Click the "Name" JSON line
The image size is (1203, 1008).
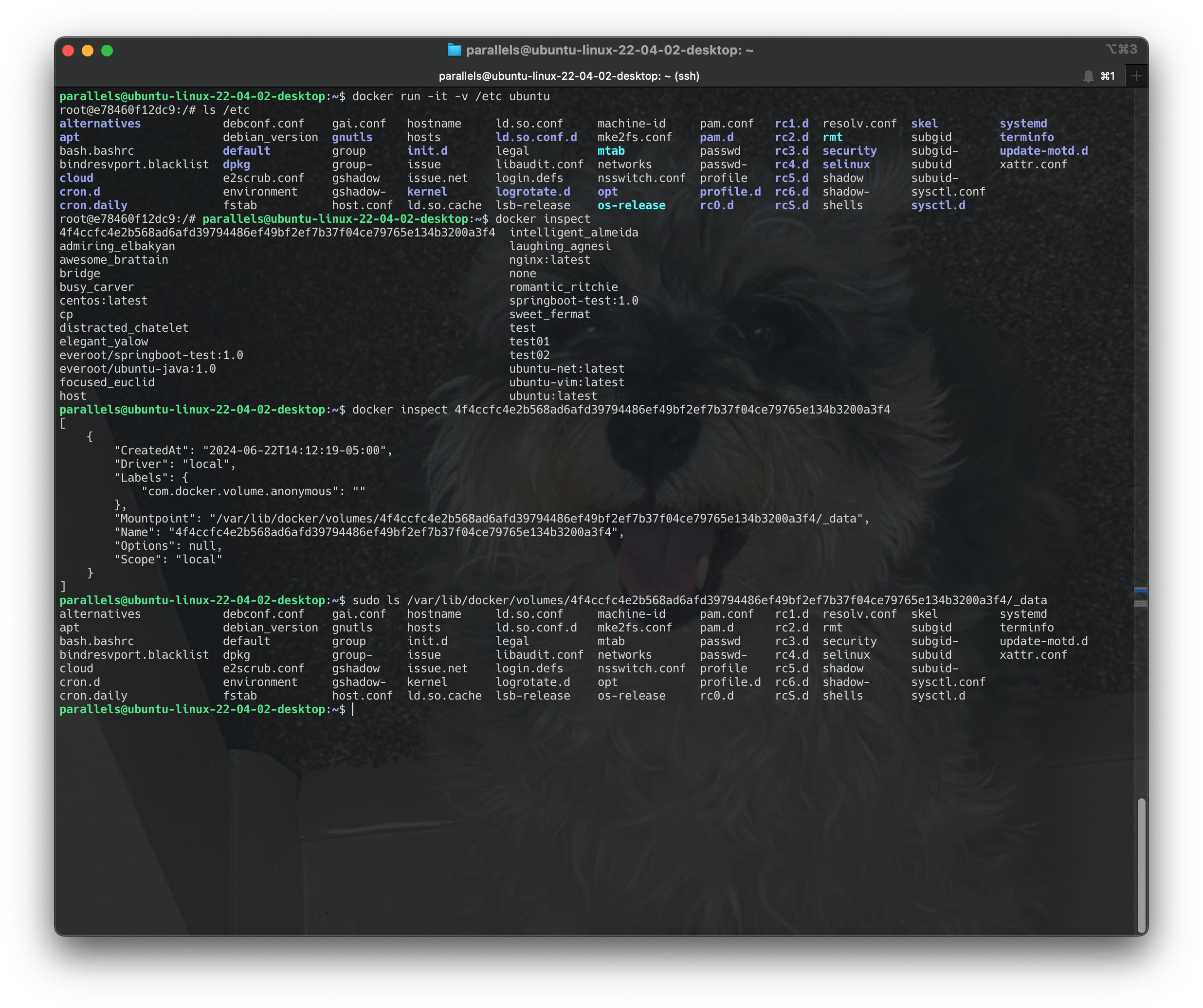pyautogui.click(x=369, y=533)
